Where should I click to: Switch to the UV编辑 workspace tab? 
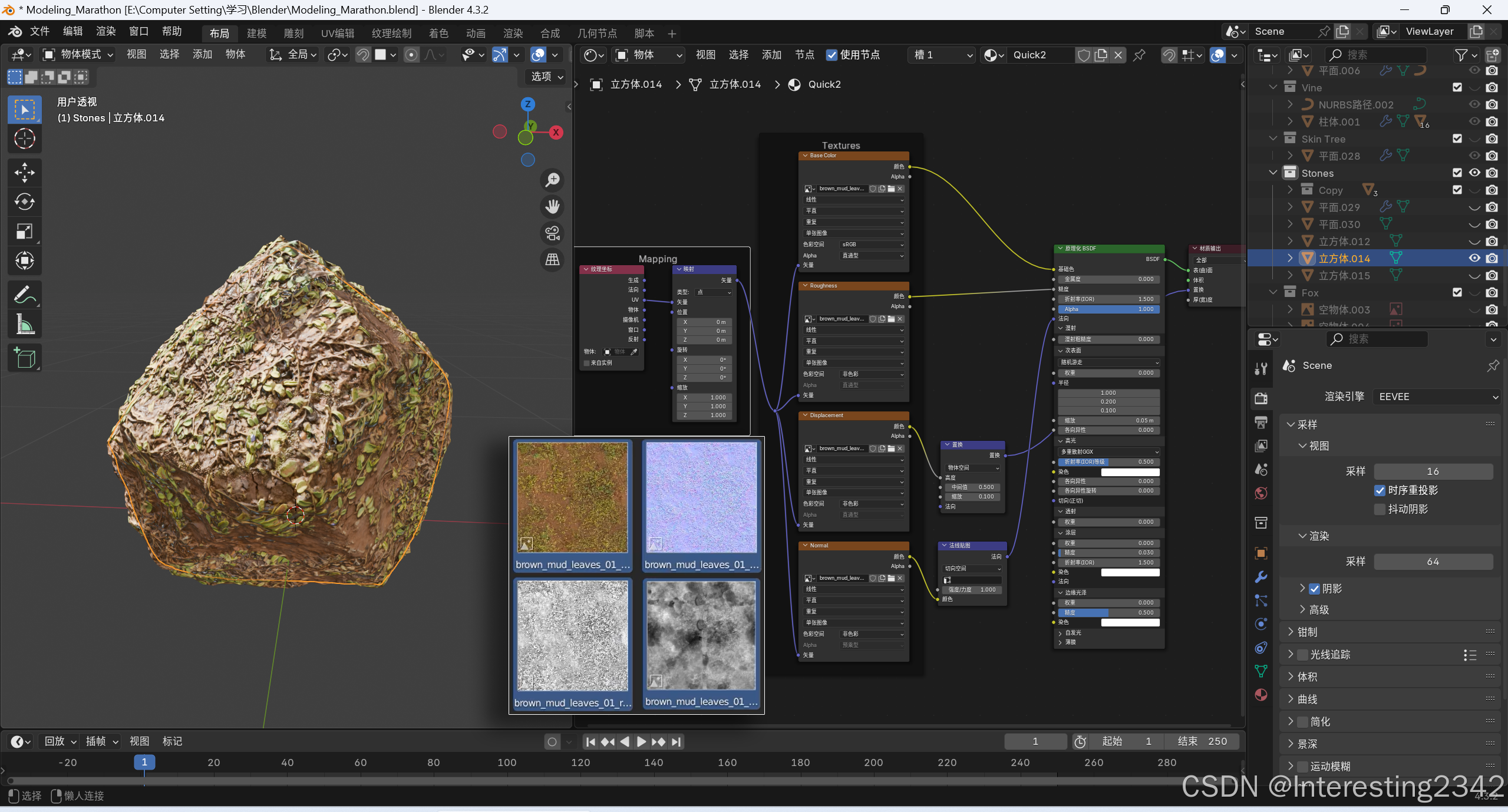pos(338,33)
